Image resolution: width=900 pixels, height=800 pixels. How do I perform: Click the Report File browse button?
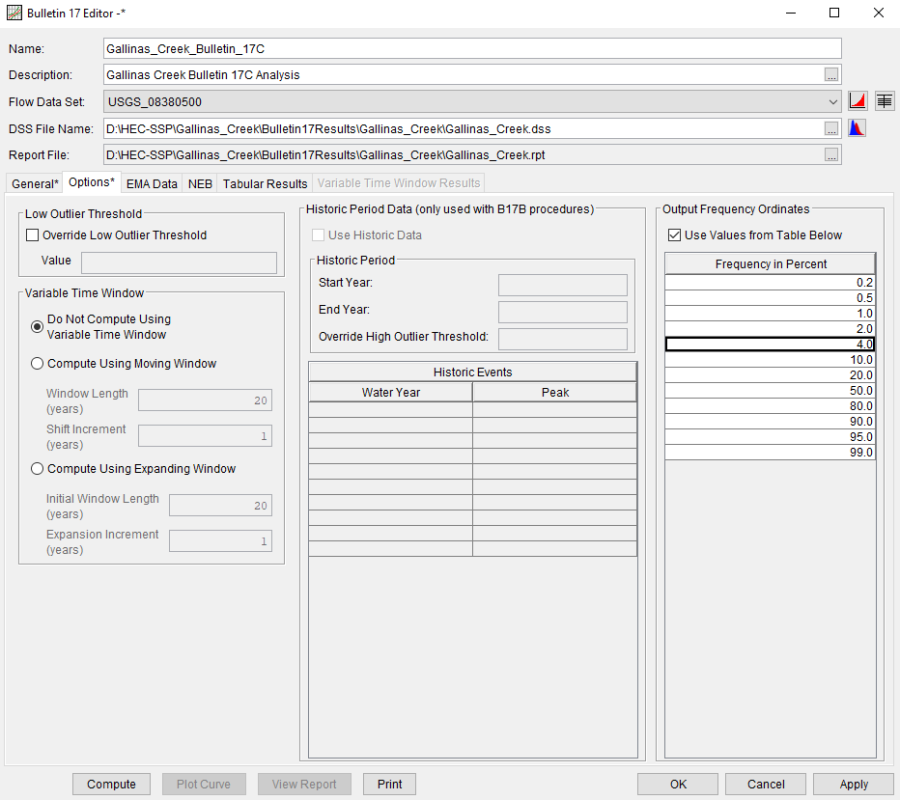coord(831,155)
